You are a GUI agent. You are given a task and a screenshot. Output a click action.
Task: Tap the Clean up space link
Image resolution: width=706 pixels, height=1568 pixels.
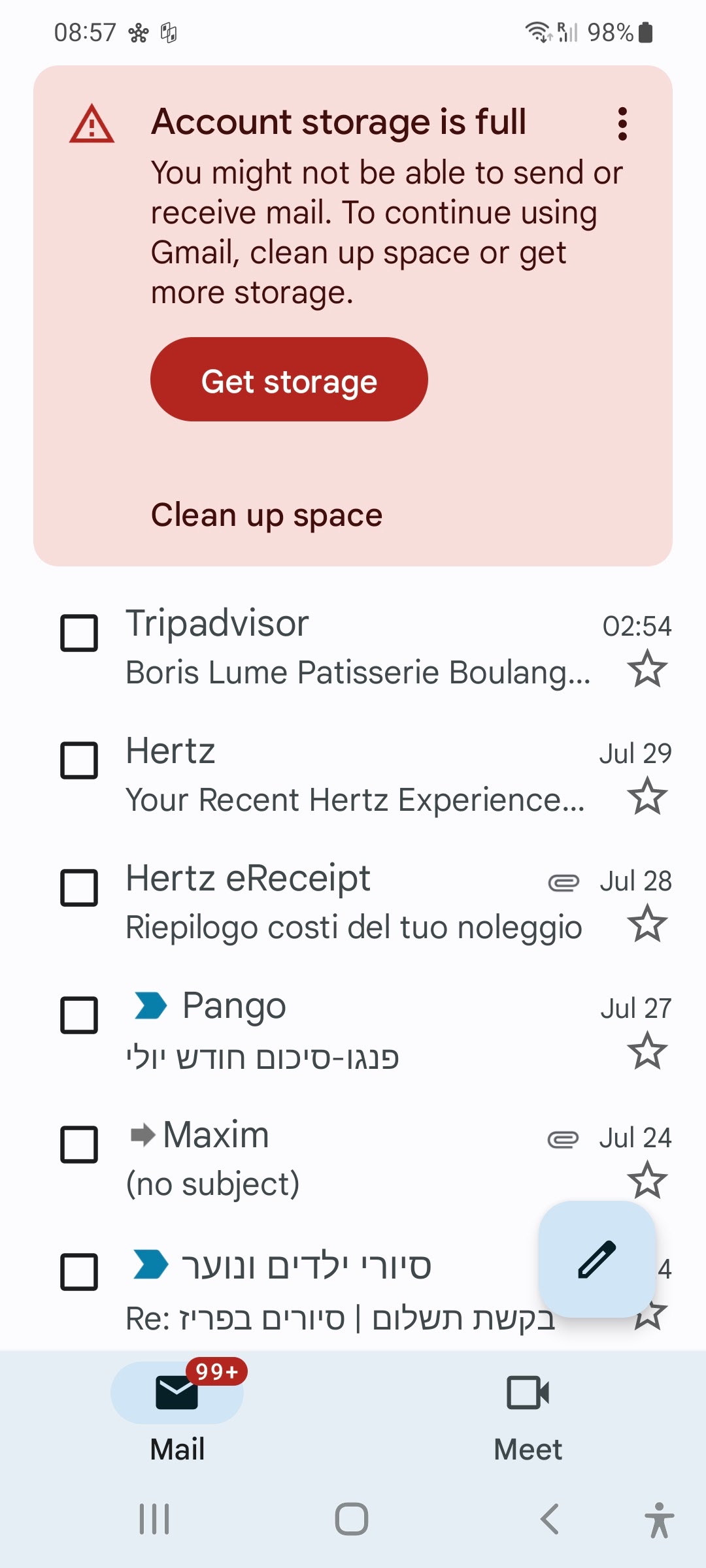(267, 515)
